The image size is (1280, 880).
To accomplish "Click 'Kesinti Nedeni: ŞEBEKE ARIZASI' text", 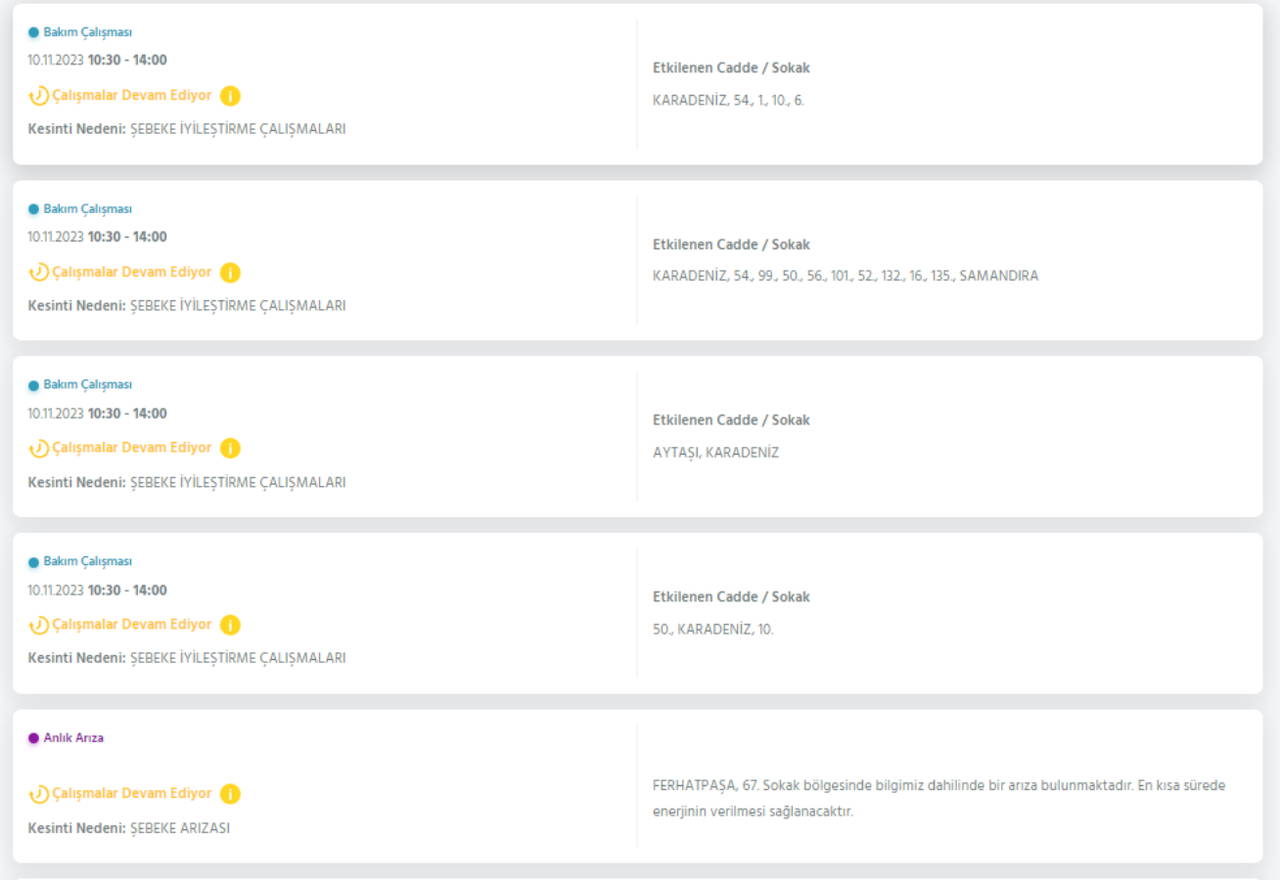I will [129, 828].
